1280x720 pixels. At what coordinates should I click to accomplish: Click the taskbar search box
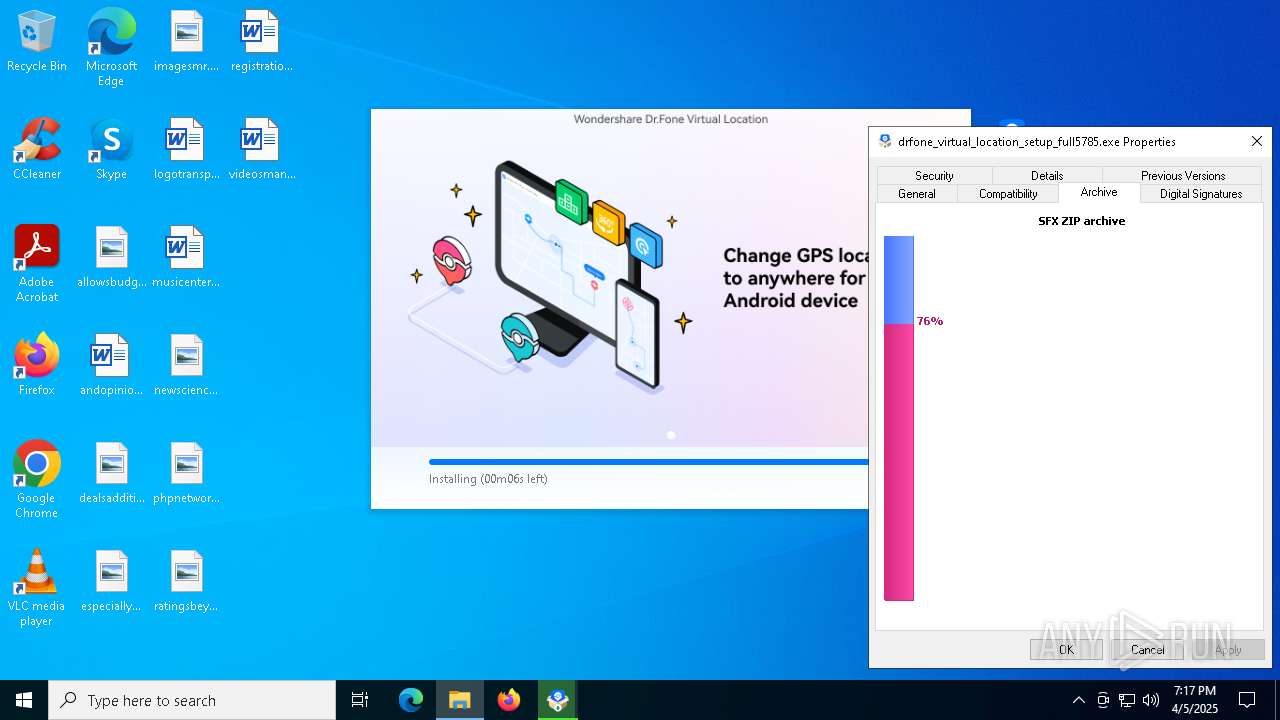coord(192,700)
